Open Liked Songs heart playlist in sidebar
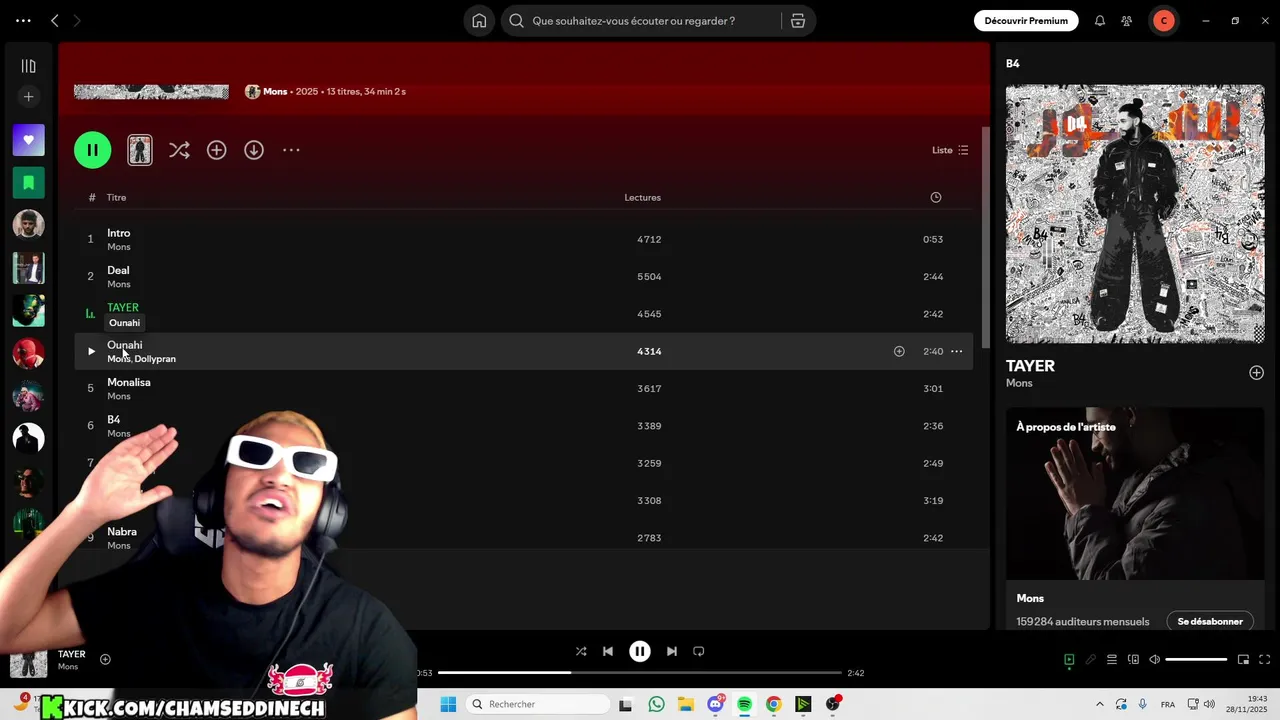The width and height of the screenshot is (1280, 720). pyautogui.click(x=28, y=140)
